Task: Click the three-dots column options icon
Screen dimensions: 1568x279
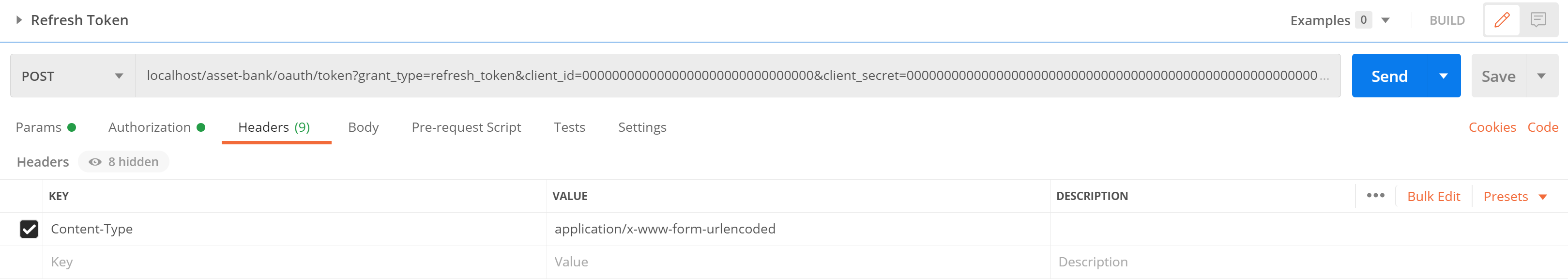Action: 1375,196
